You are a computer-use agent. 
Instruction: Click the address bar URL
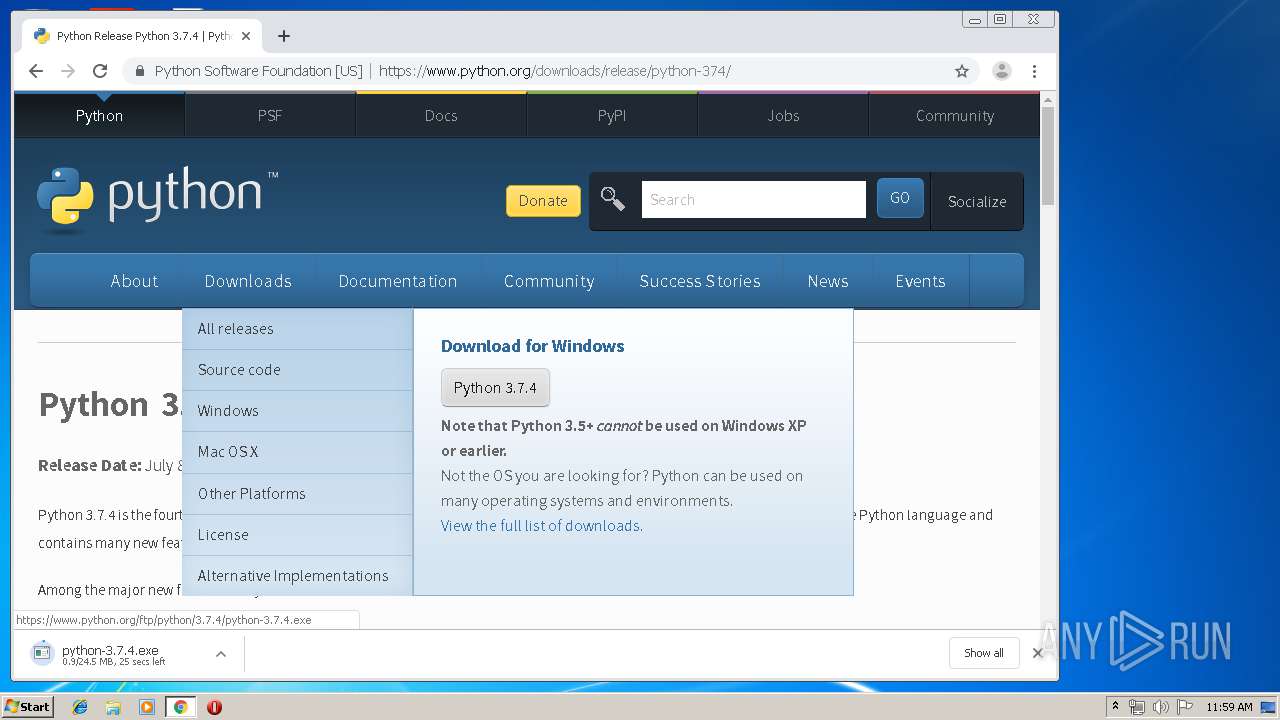(555, 71)
